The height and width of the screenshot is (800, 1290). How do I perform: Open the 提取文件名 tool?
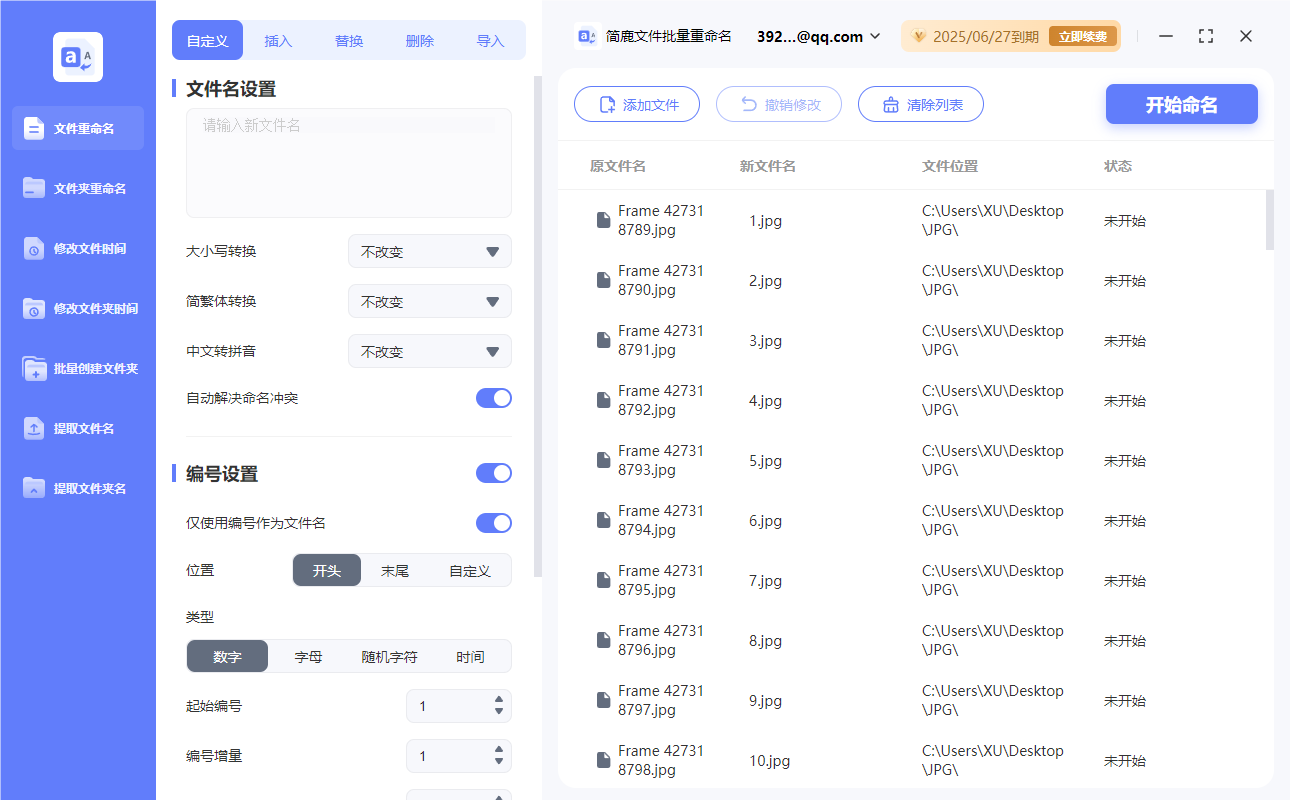coord(77,428)
